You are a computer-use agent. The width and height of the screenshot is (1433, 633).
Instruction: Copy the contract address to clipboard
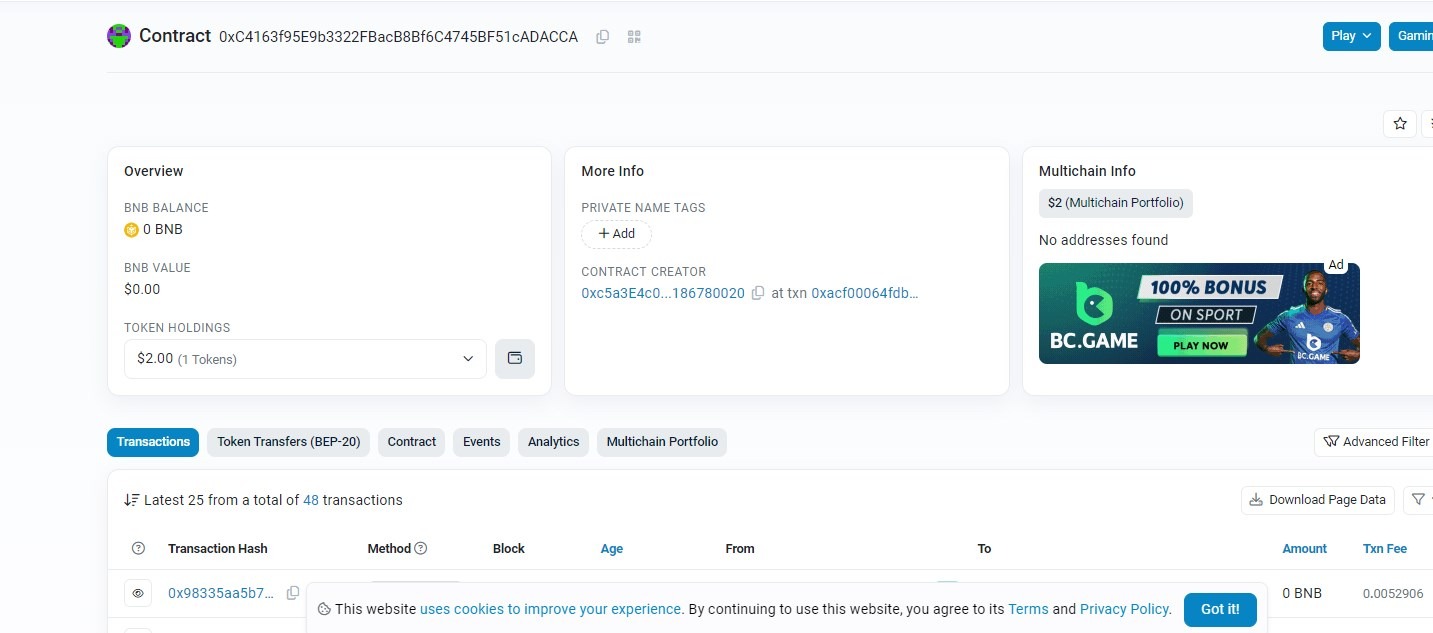602,37
